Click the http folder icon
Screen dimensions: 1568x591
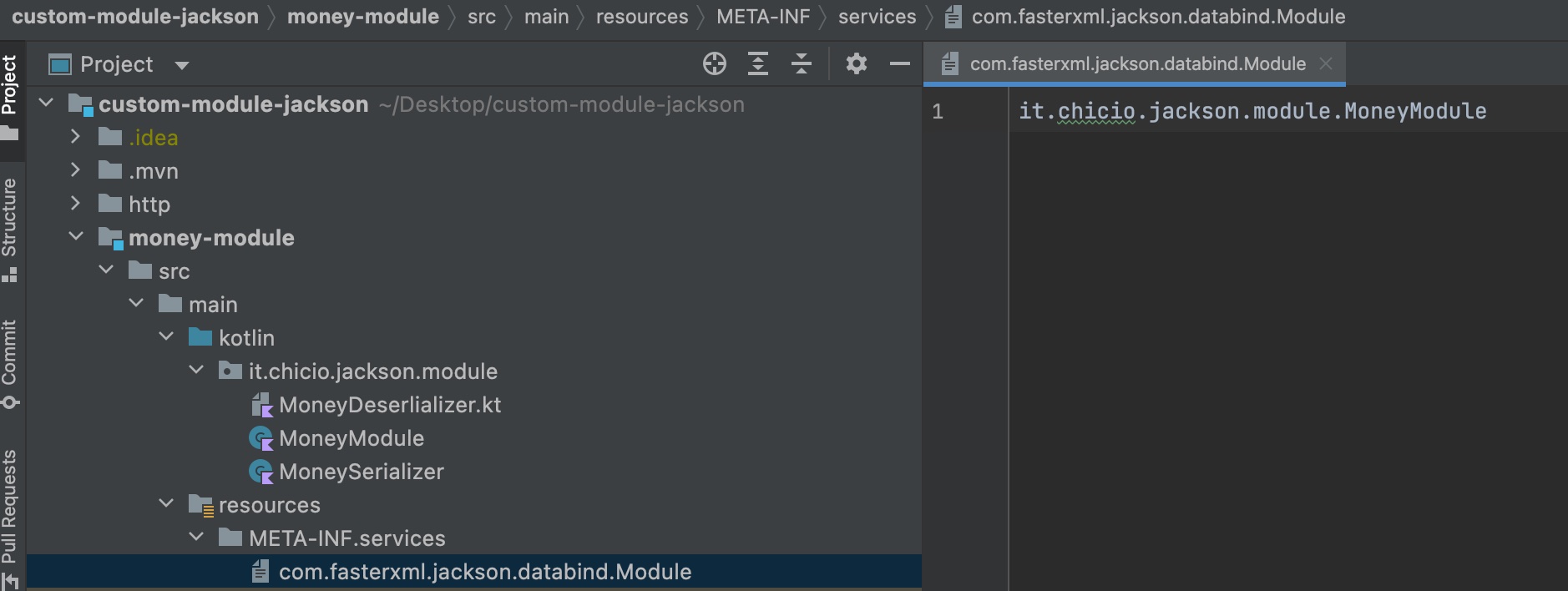(110, 204)
